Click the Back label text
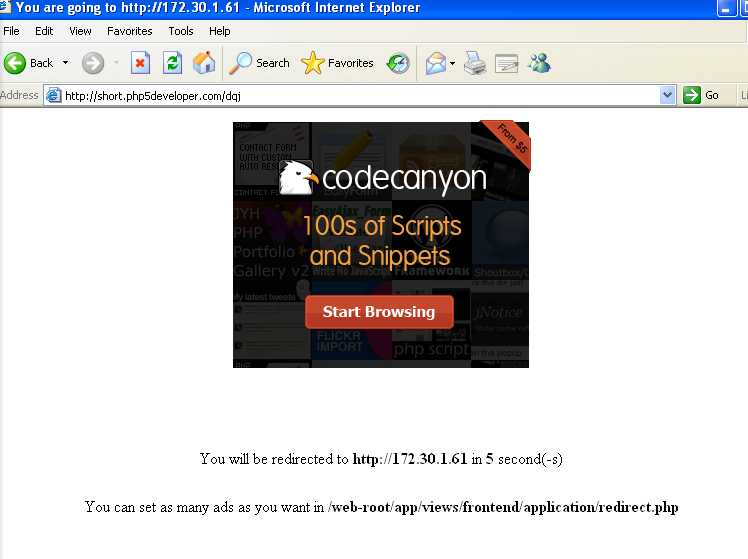The height and width of the screenshot is (559, 748). coord(42,63)
